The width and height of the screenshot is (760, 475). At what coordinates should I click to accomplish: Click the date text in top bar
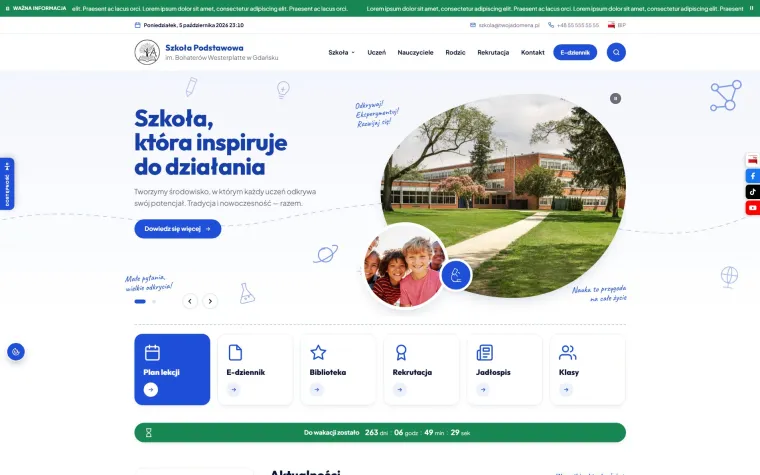coord(193,25)
